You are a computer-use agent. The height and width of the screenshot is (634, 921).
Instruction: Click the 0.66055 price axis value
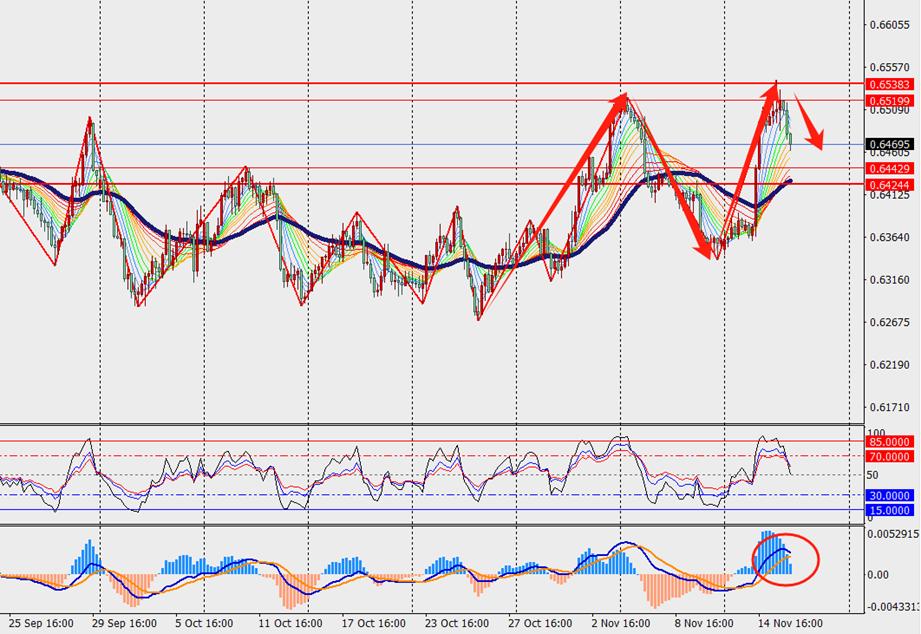pos(890,25)
